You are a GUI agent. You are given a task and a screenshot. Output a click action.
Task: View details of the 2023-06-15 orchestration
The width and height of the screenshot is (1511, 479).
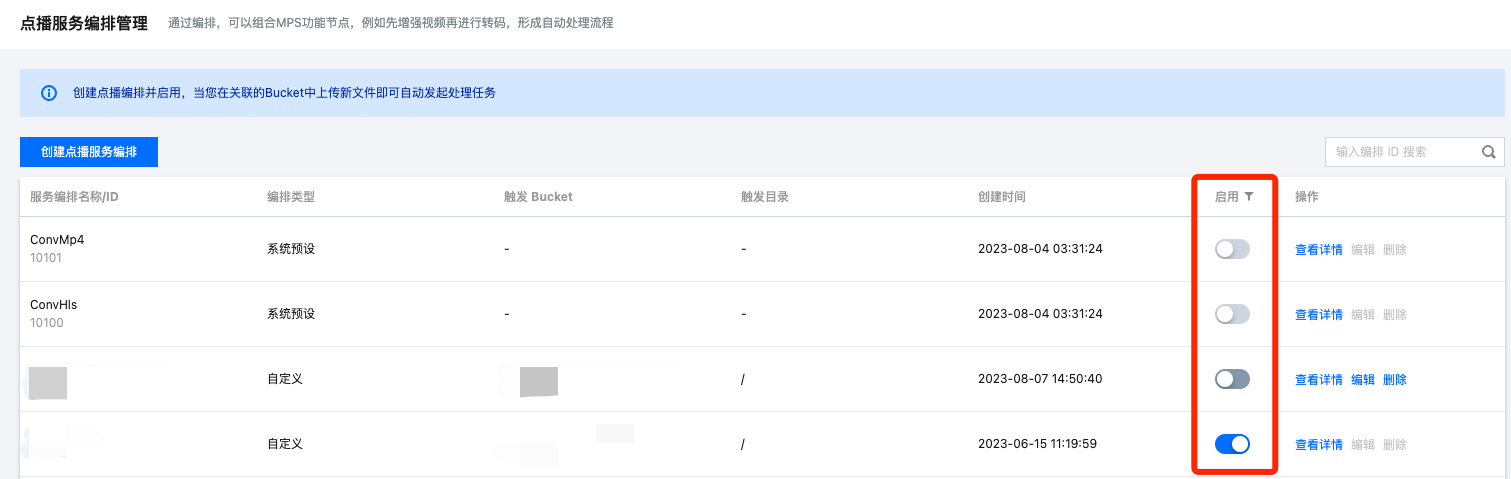click(1318, 444)
